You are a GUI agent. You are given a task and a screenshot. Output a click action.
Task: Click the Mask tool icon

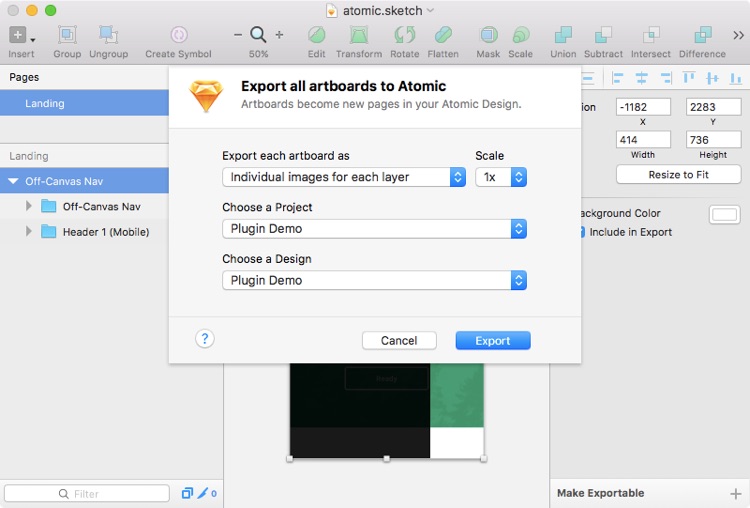pos(488,35)
